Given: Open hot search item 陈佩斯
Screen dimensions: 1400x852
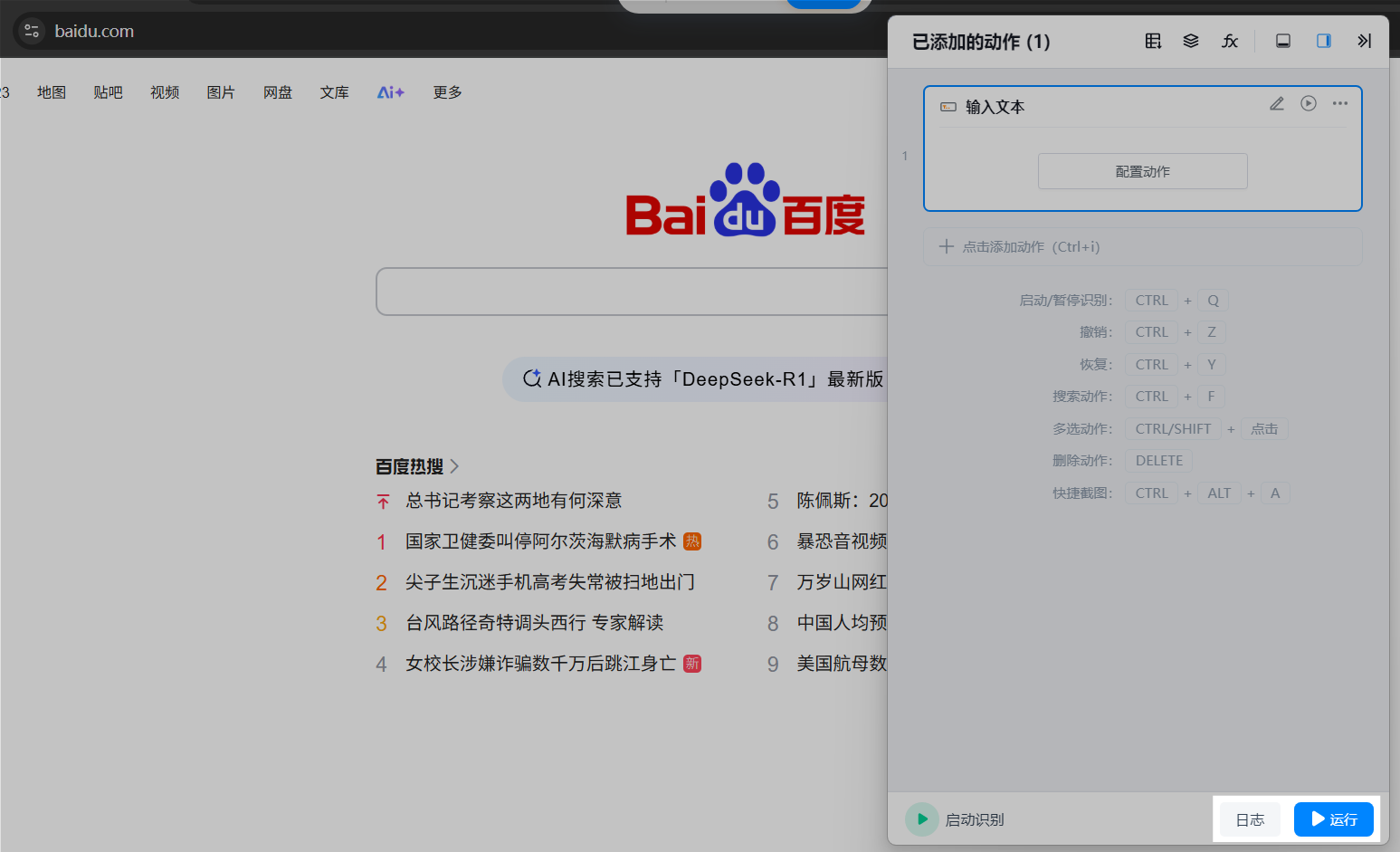Looking at the screenshot, I should tap(842, 501).
